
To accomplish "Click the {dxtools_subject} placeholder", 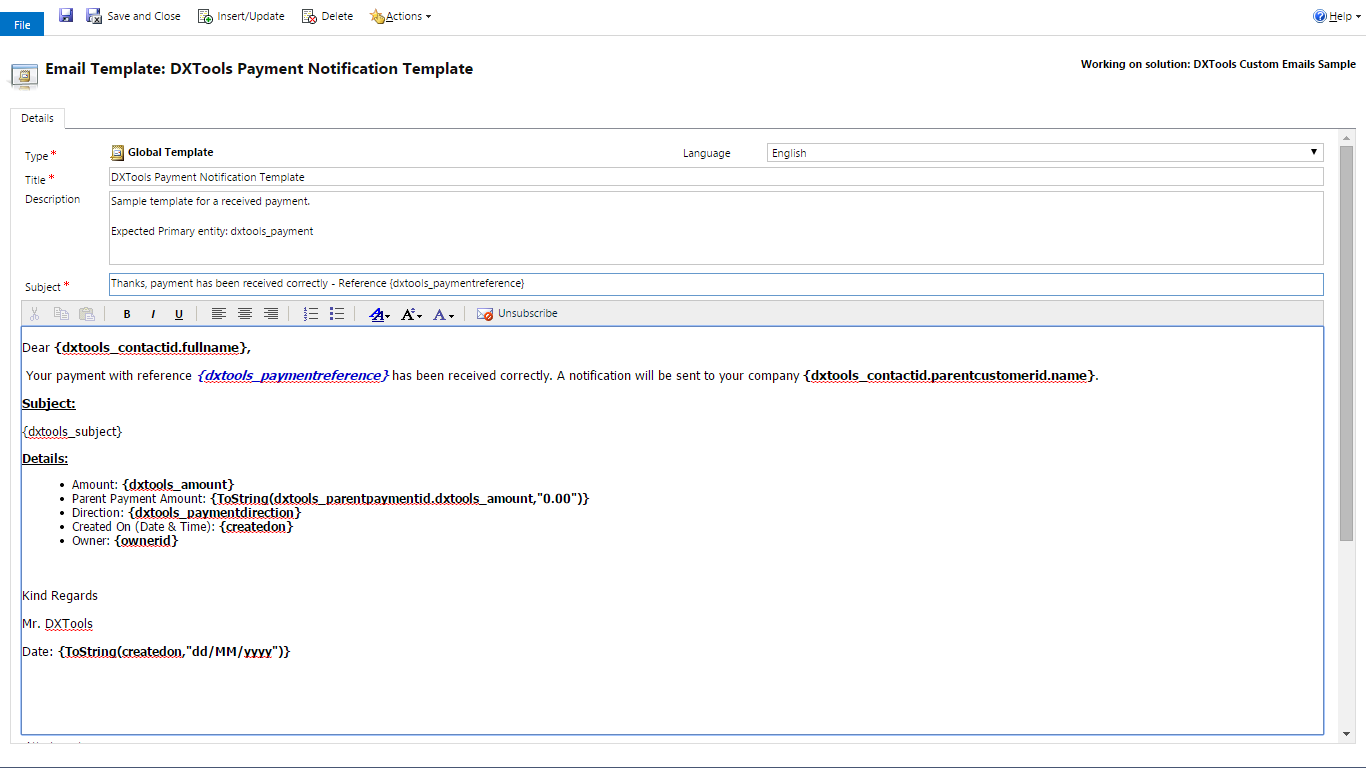I will point(72,432).
